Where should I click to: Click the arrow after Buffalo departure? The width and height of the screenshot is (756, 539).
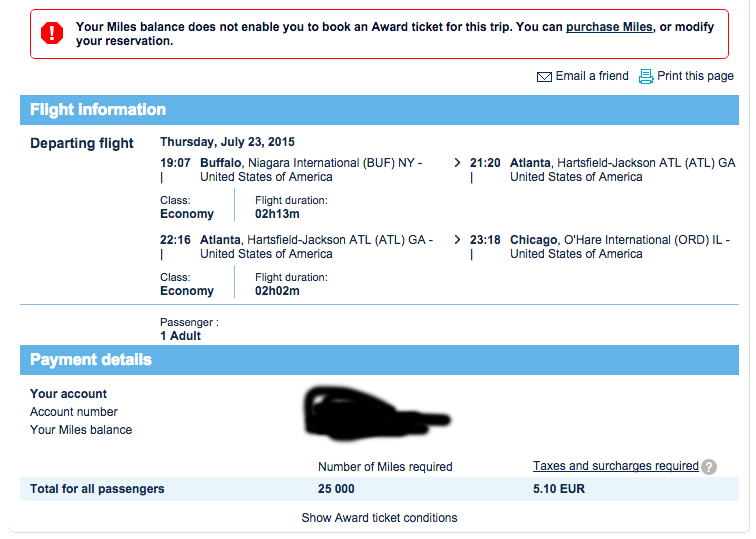point(458,162)
